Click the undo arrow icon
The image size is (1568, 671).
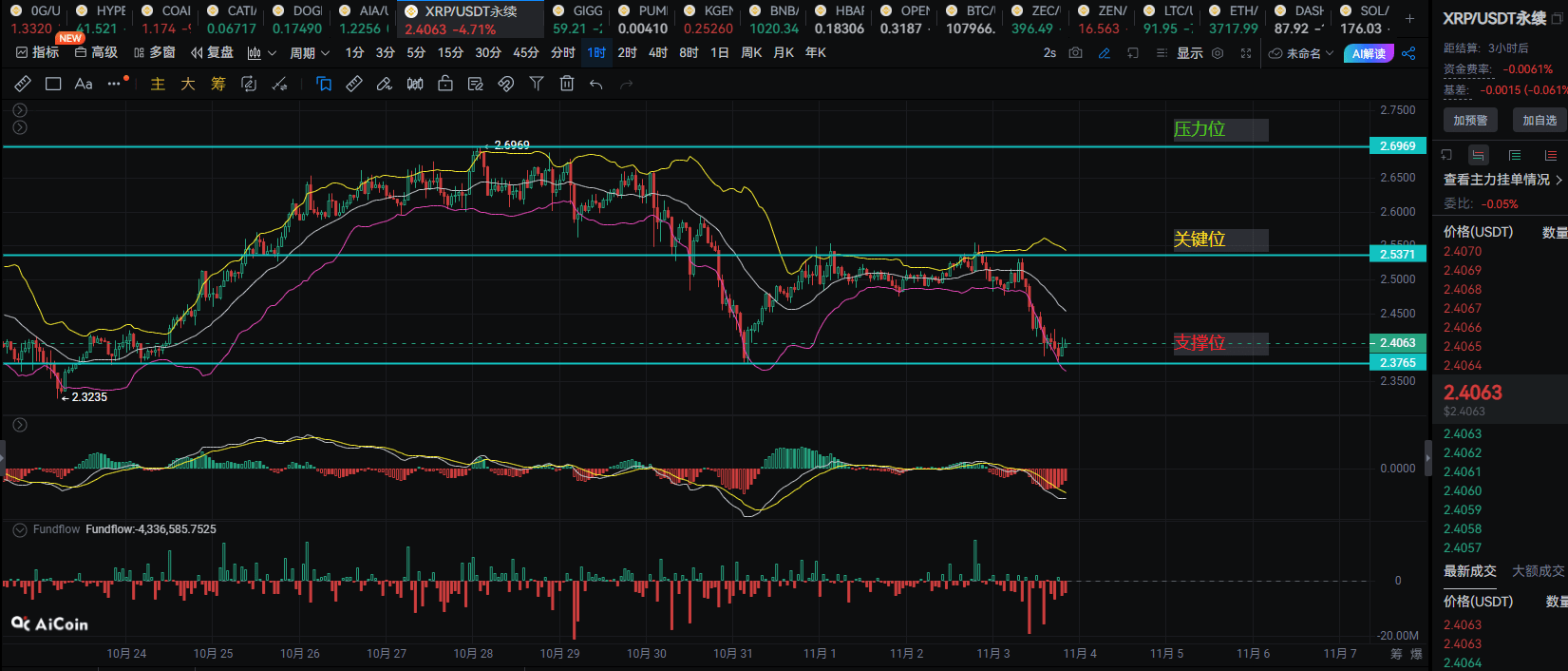point(596,84)
